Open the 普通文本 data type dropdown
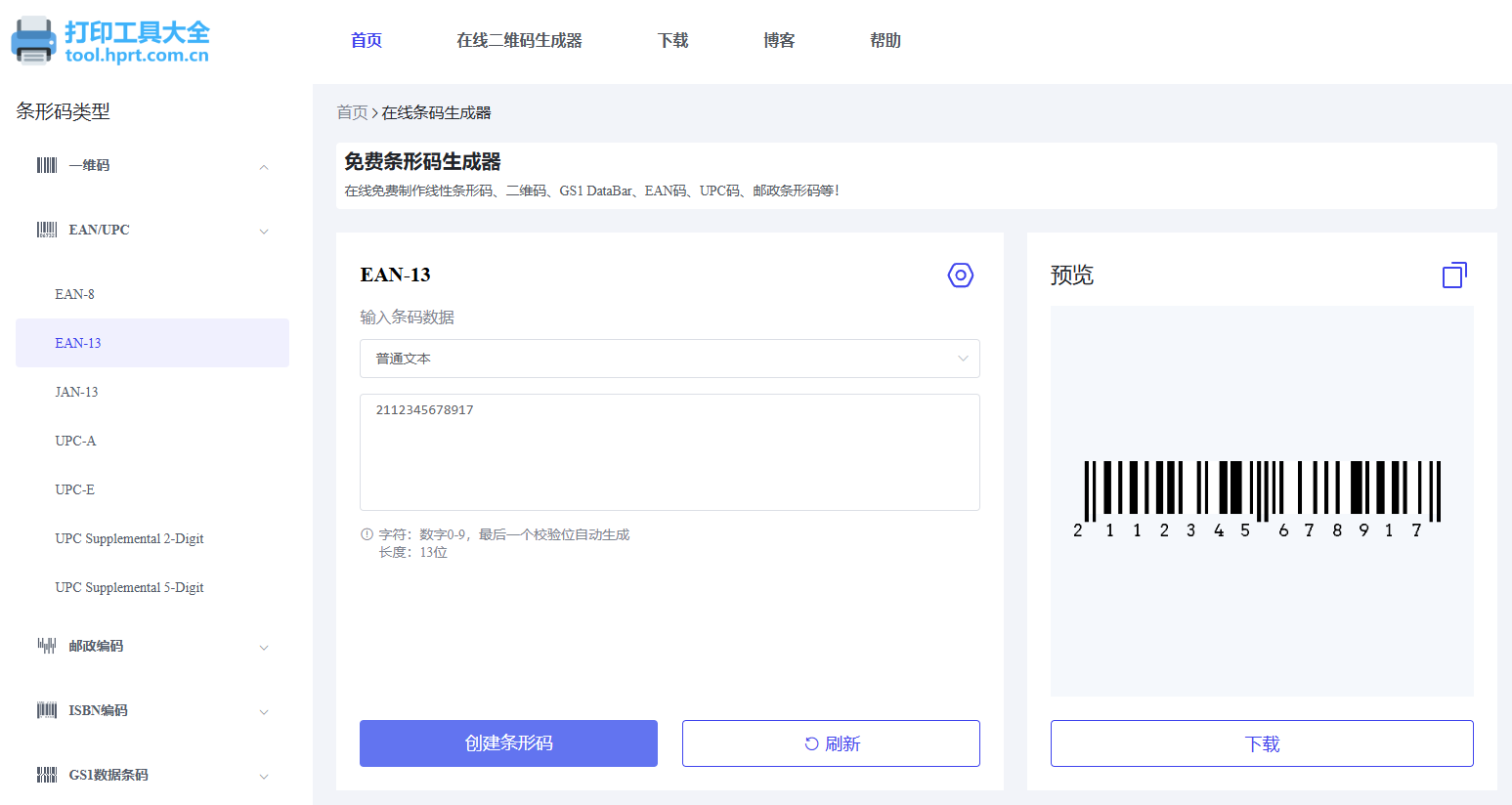 pos(670,359)
